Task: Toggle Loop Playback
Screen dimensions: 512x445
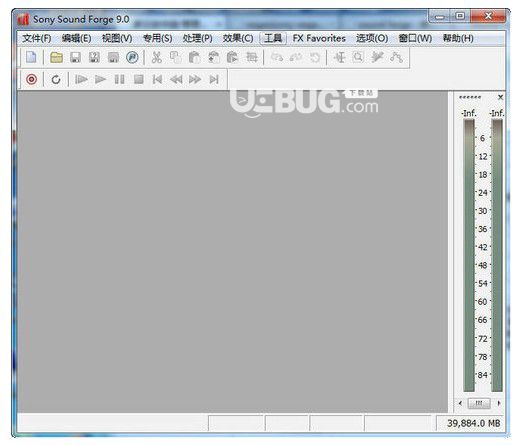Action: point(56,79)
